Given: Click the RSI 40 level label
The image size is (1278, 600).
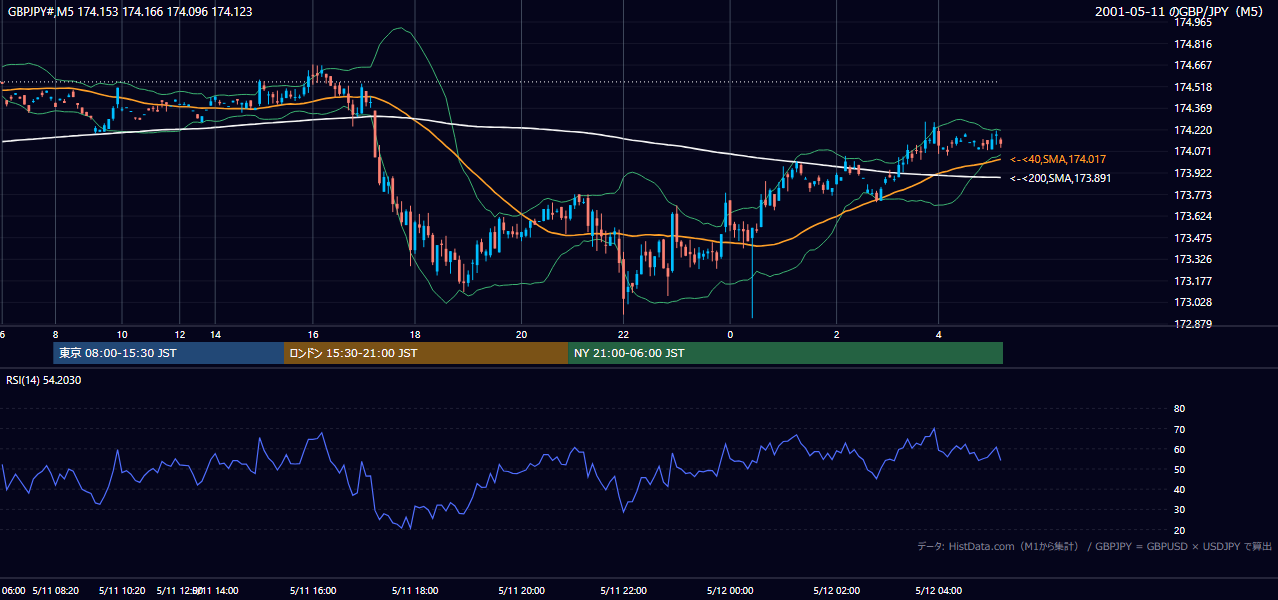Looking at the screenshot, I should pyautogui.click(x=1179, y=489).
